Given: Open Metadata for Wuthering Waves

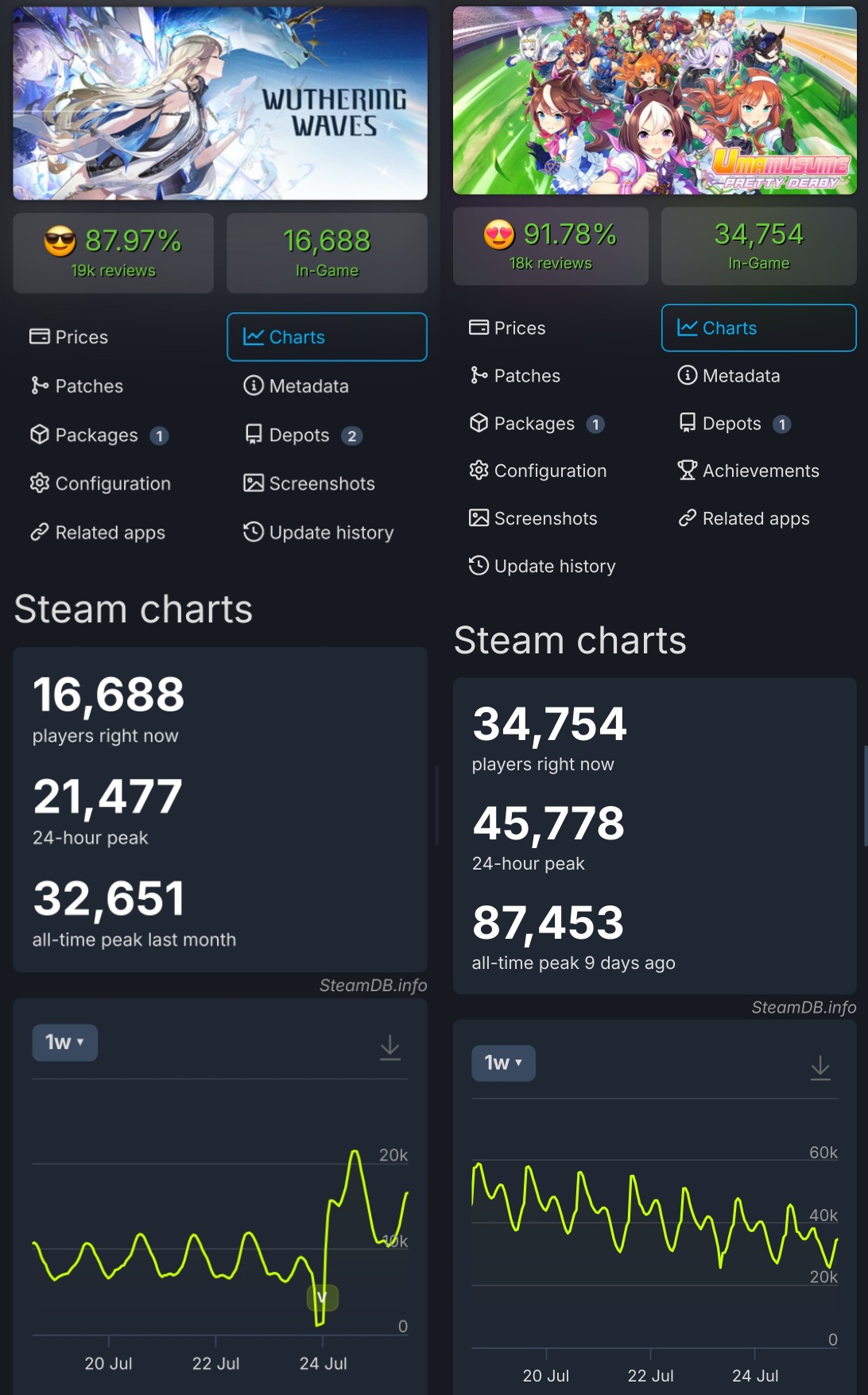Looking at the screenshot, I should pos(296,386).
